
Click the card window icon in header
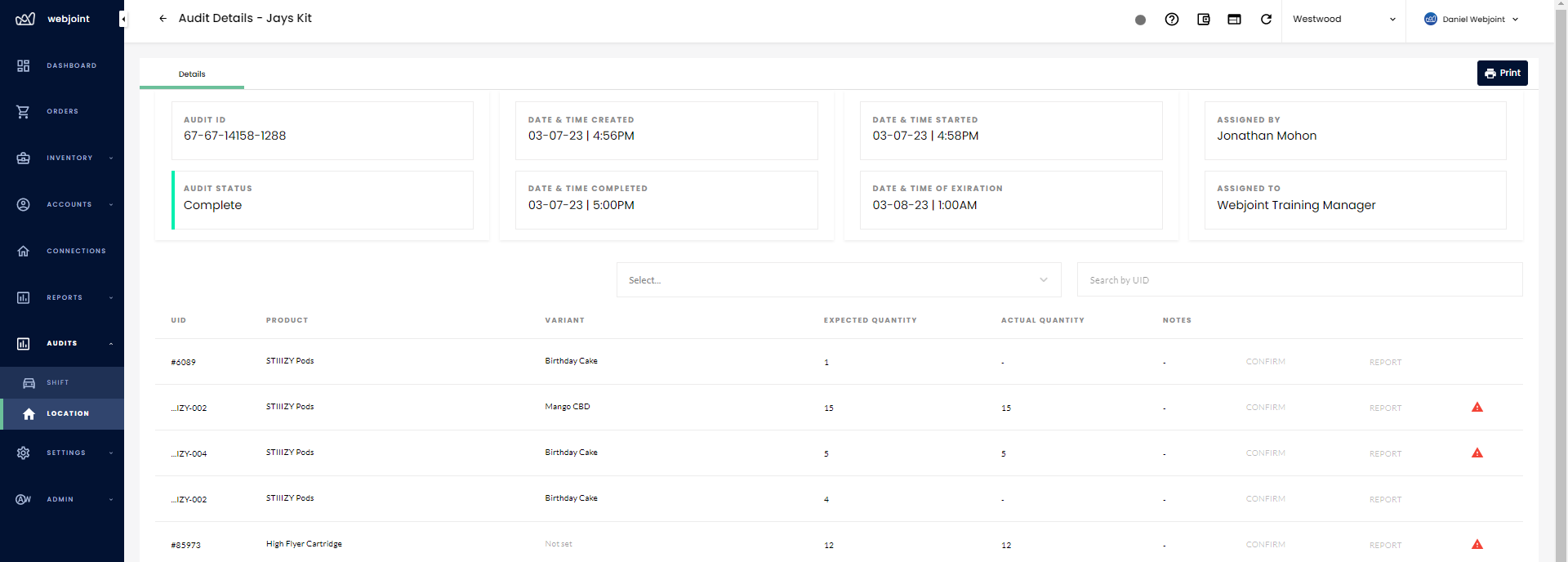(x=1234, y=20)
